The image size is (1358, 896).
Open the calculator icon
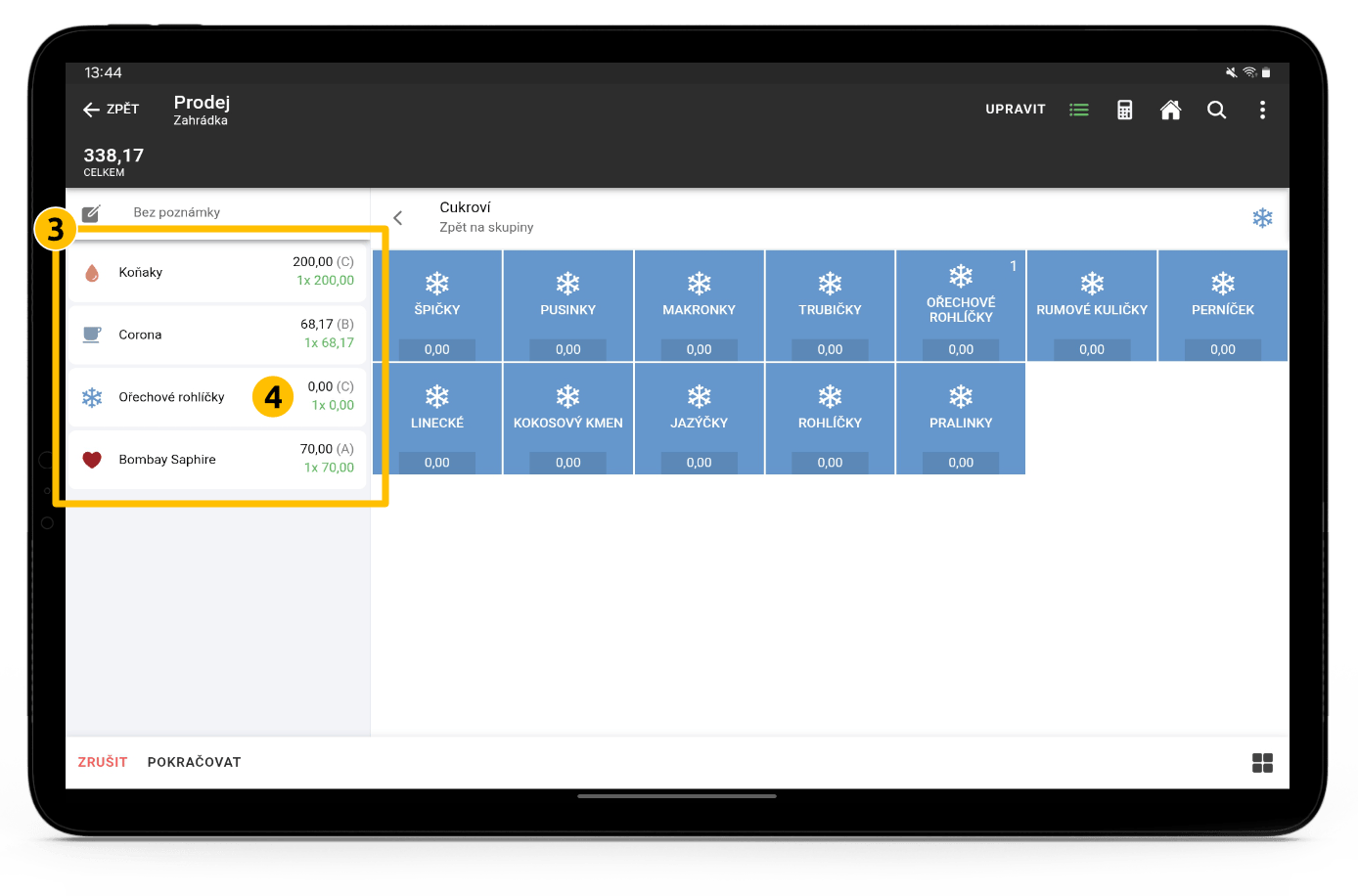tap(1125, 110)
